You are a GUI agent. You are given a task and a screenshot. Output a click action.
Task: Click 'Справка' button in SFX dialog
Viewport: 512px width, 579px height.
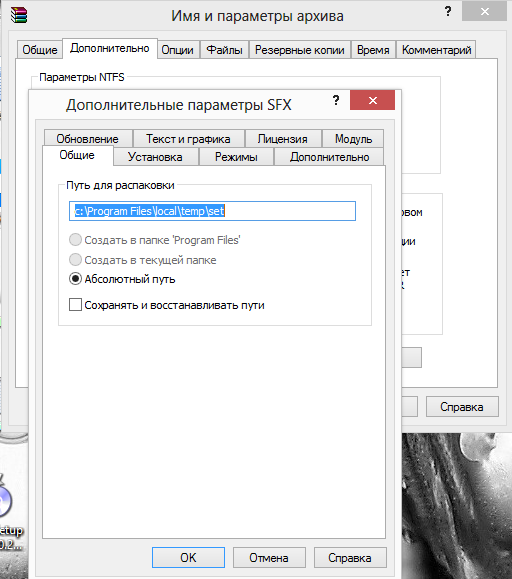tap(350, 558)
